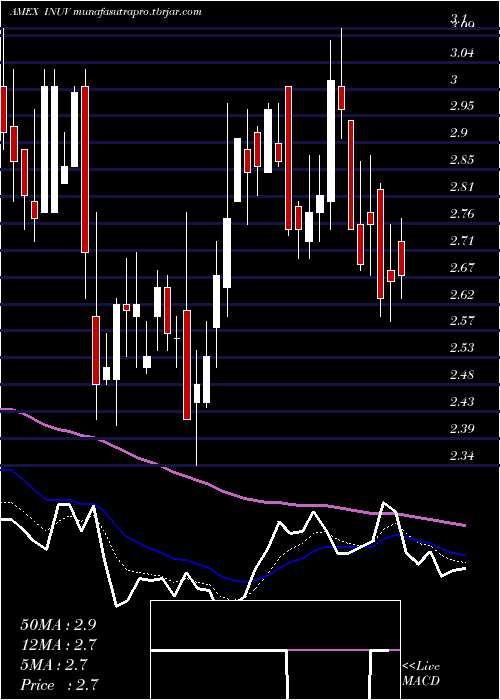500x700 pixels.
Task: Select the 2.67 price level label
Action: (x=462, y=267)
